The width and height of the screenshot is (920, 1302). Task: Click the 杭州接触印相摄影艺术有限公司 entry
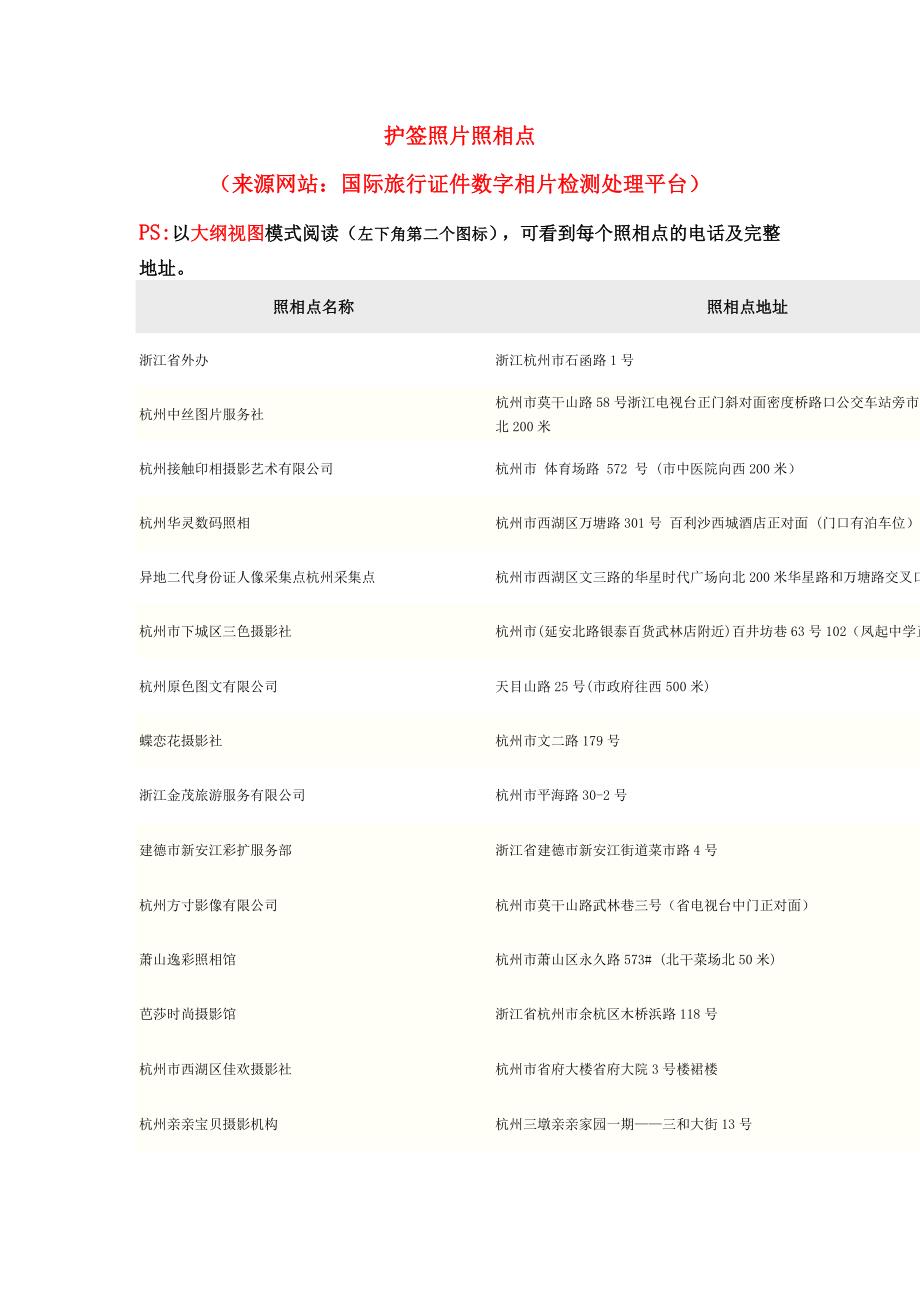click(236, 468)
